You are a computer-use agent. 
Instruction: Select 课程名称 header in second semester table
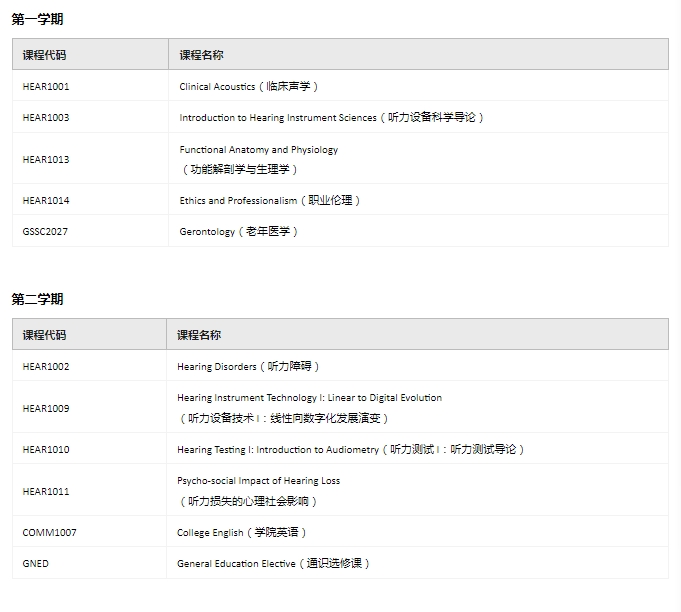click(x=199, y=335)
